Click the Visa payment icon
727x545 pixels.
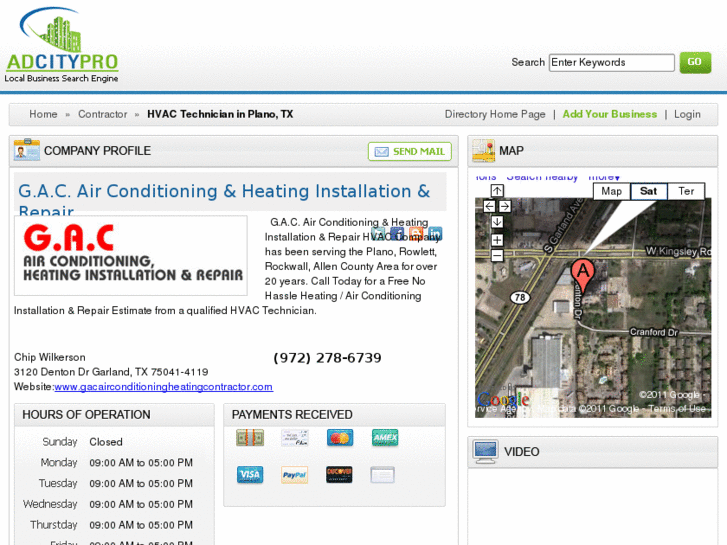point(250,474)
